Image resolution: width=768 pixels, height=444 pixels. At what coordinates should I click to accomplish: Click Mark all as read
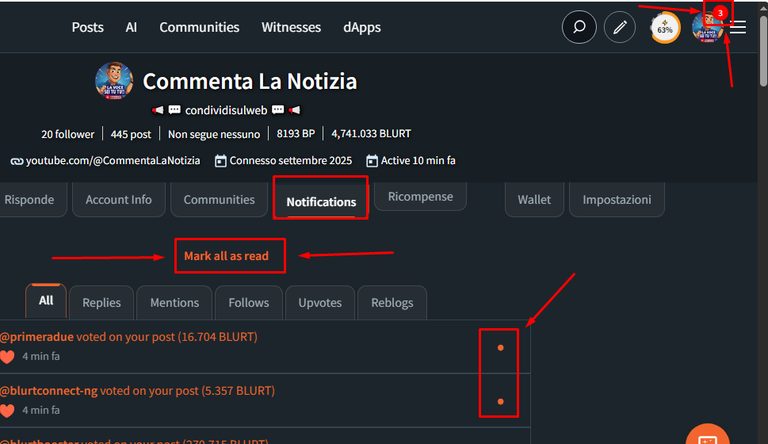coord(226,256)
